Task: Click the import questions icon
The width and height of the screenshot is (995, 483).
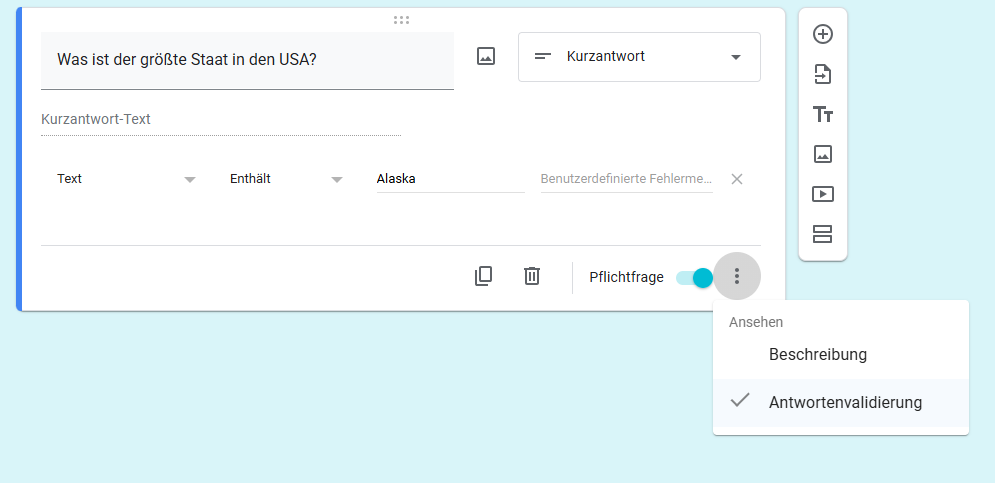Action: pyautogui.click(x=822, y=74)
